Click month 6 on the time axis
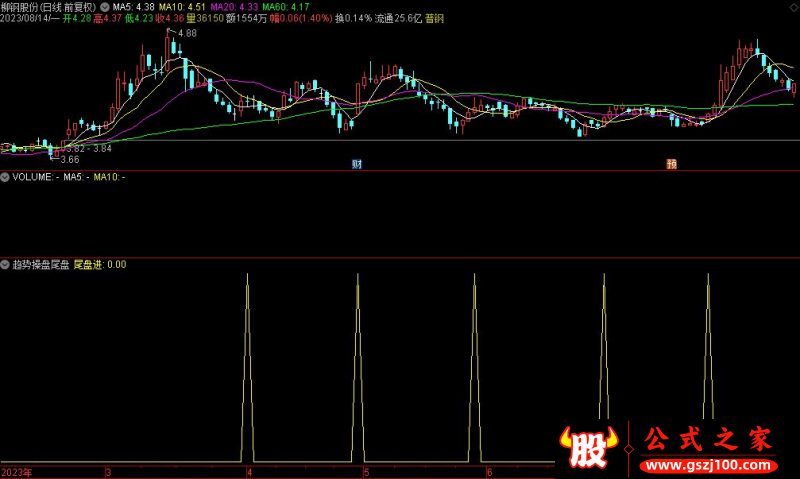This screenshot has width=800, height=479. [489, 472]
